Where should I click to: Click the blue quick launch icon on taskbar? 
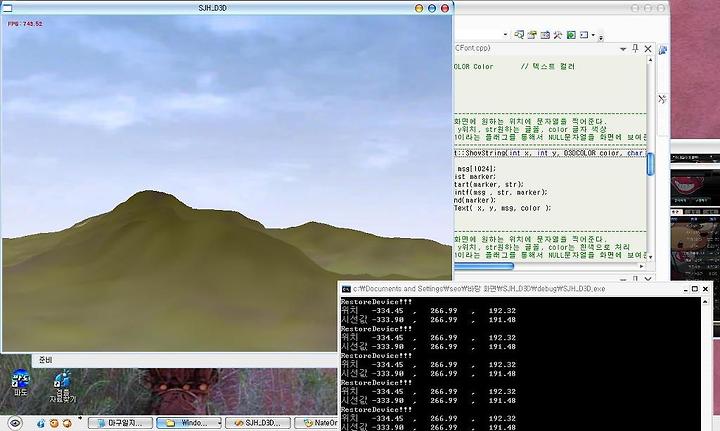pyautogui.click(x=41, y=423)
